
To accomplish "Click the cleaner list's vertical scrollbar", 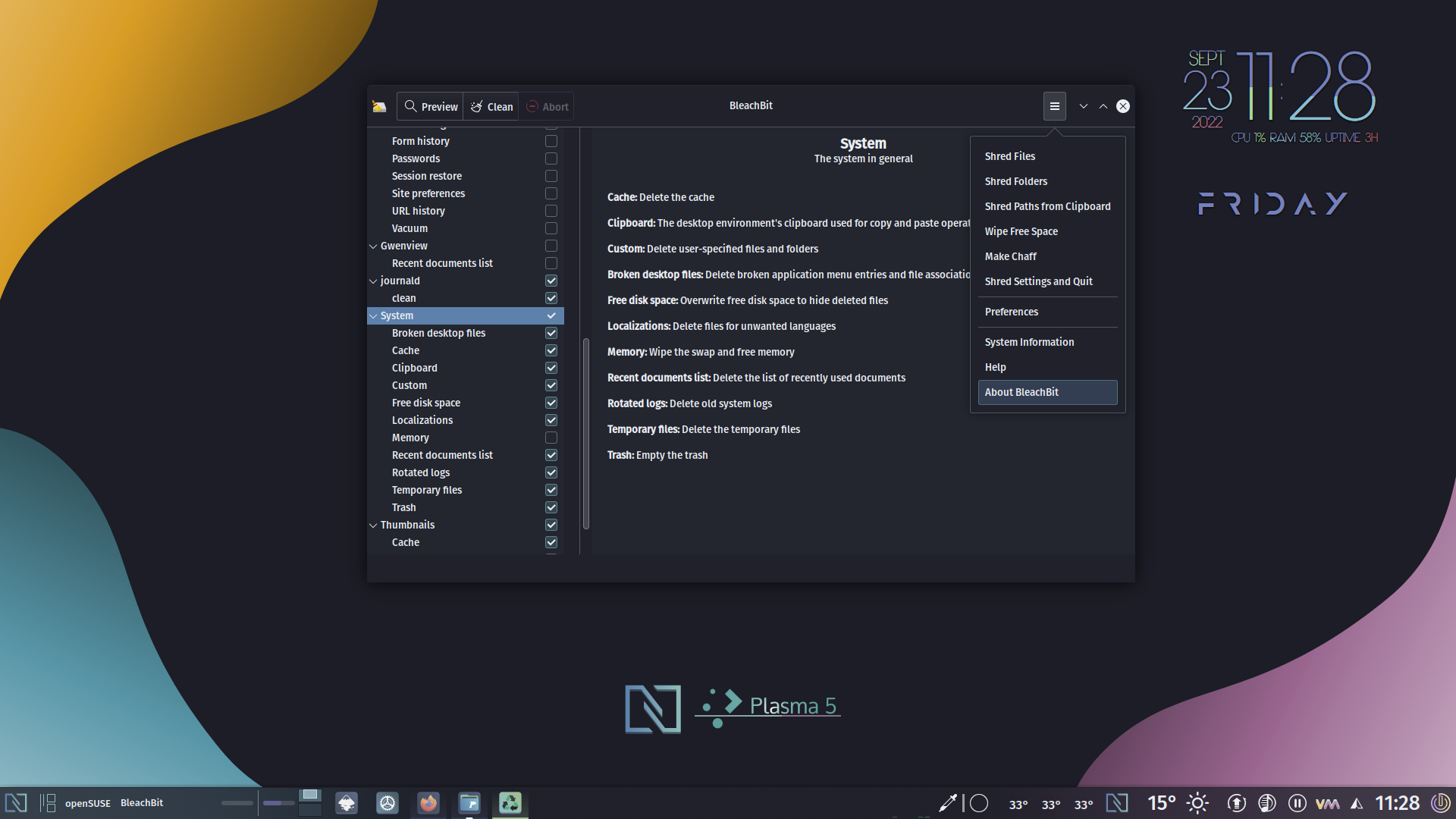I will click(585, 434).
